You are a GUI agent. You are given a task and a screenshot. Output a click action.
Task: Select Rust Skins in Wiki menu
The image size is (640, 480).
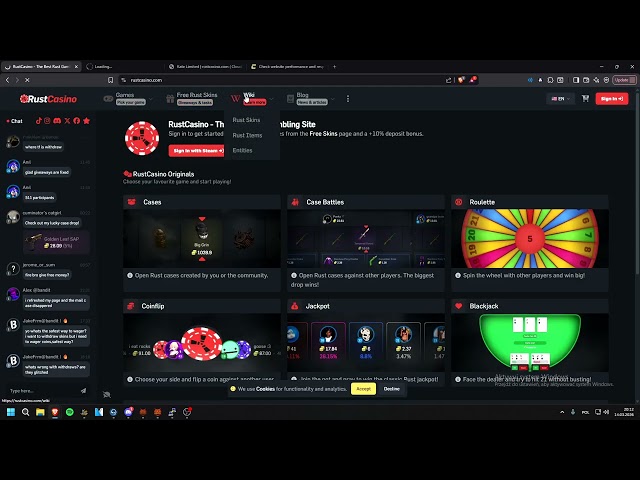pyautogui.click(x=246, y=120)
